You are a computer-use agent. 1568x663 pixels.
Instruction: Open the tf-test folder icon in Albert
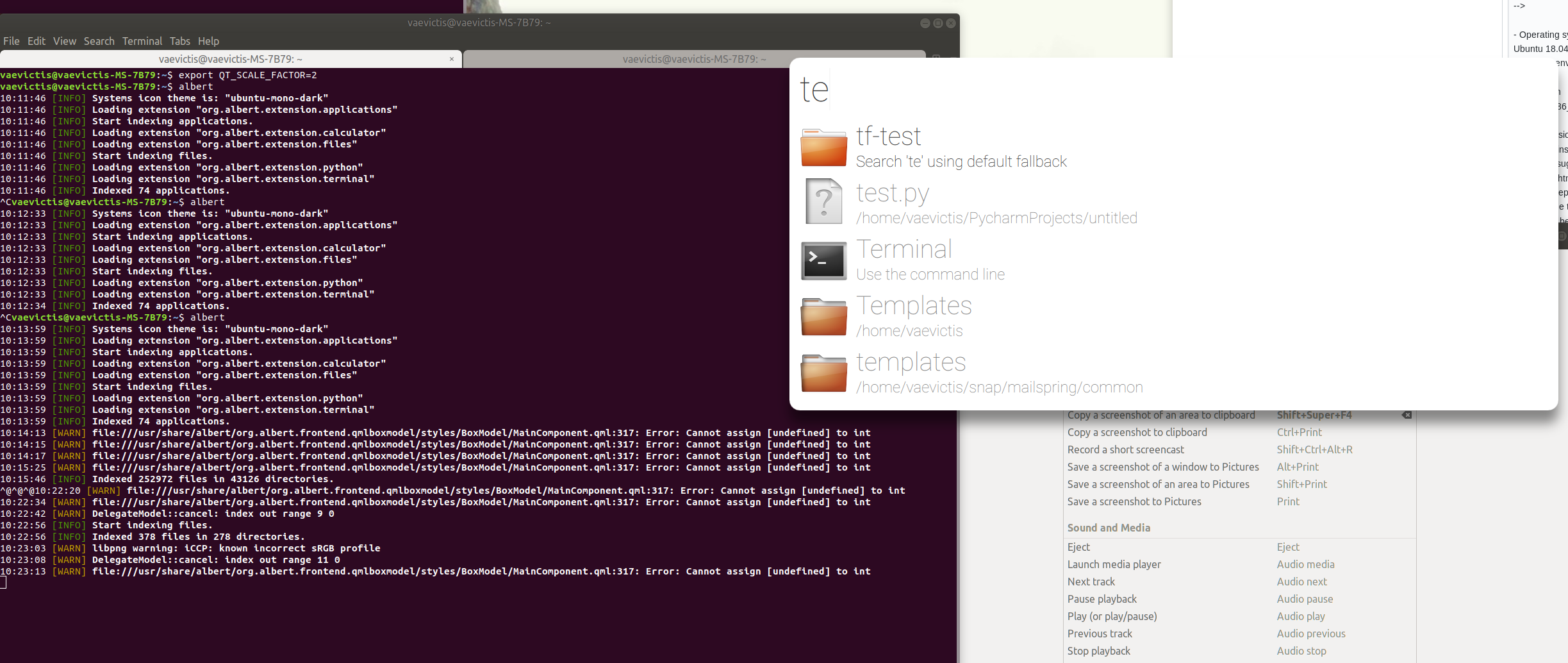[823, 147]
